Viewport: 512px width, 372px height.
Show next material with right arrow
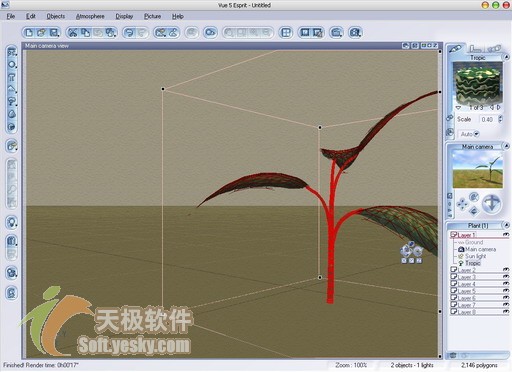pyautogui.click(x=499, y=107)
